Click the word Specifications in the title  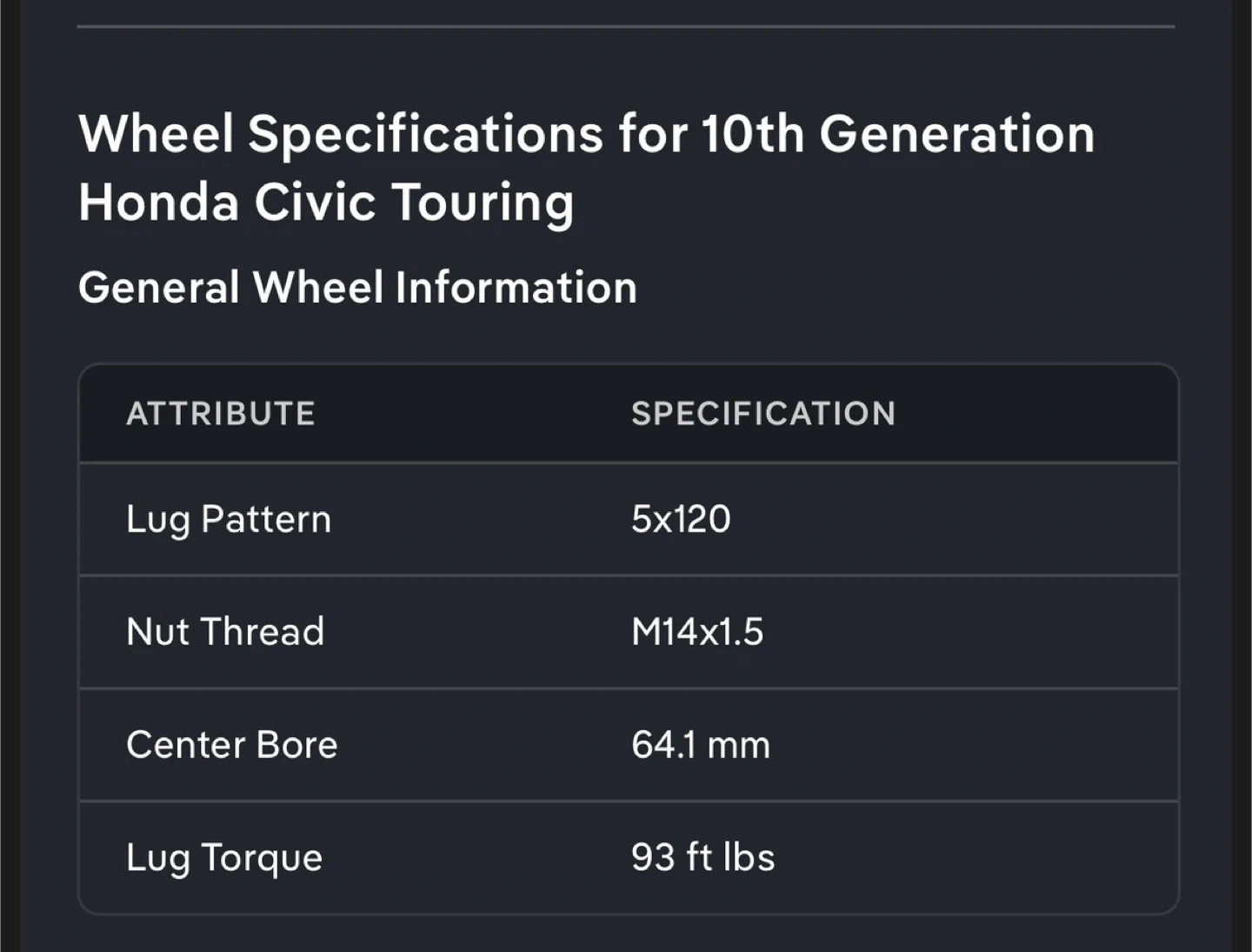click(426, 136)
